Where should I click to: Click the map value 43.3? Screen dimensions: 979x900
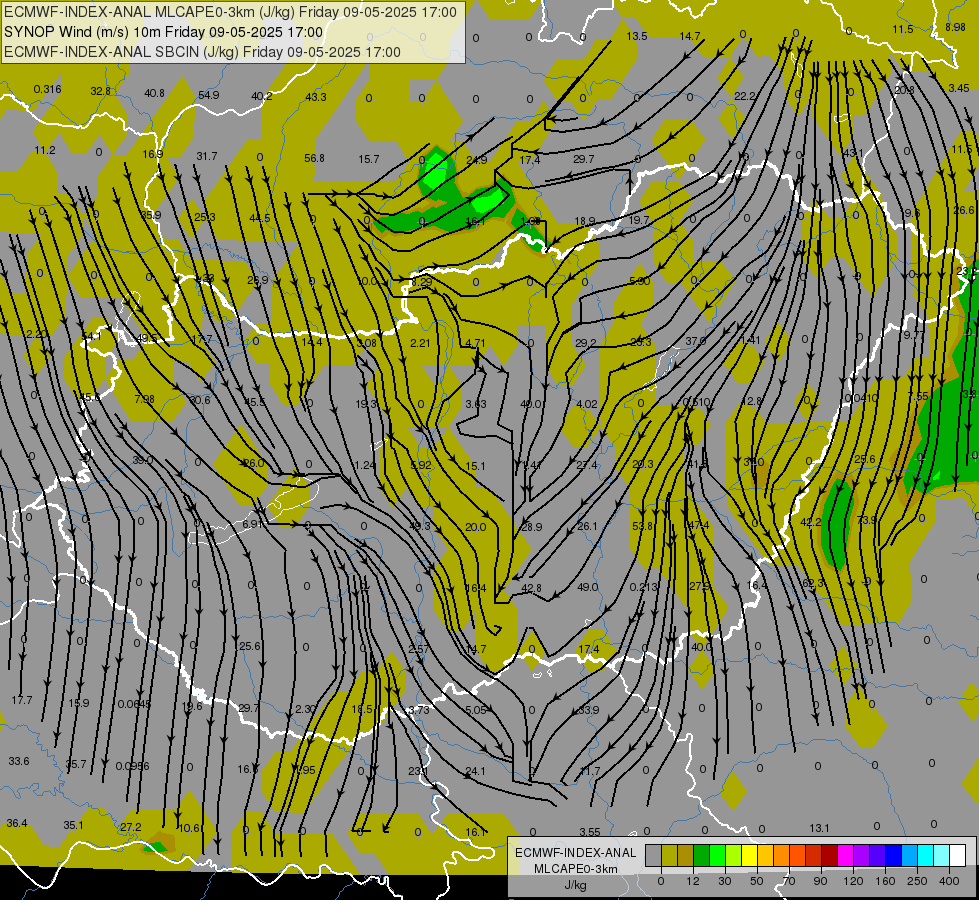point(315,97)
